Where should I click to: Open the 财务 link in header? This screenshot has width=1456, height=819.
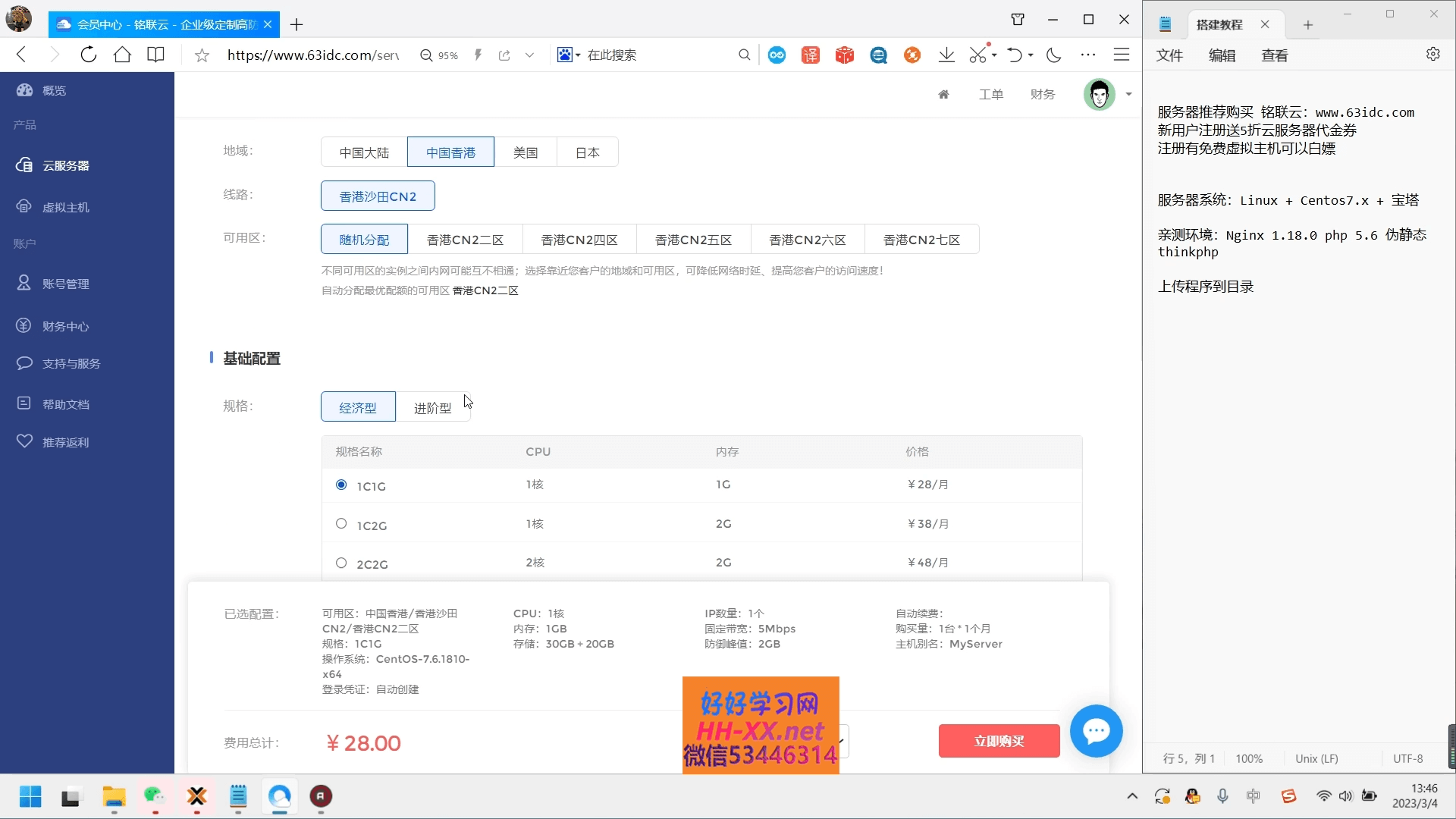click(1043, 94)
